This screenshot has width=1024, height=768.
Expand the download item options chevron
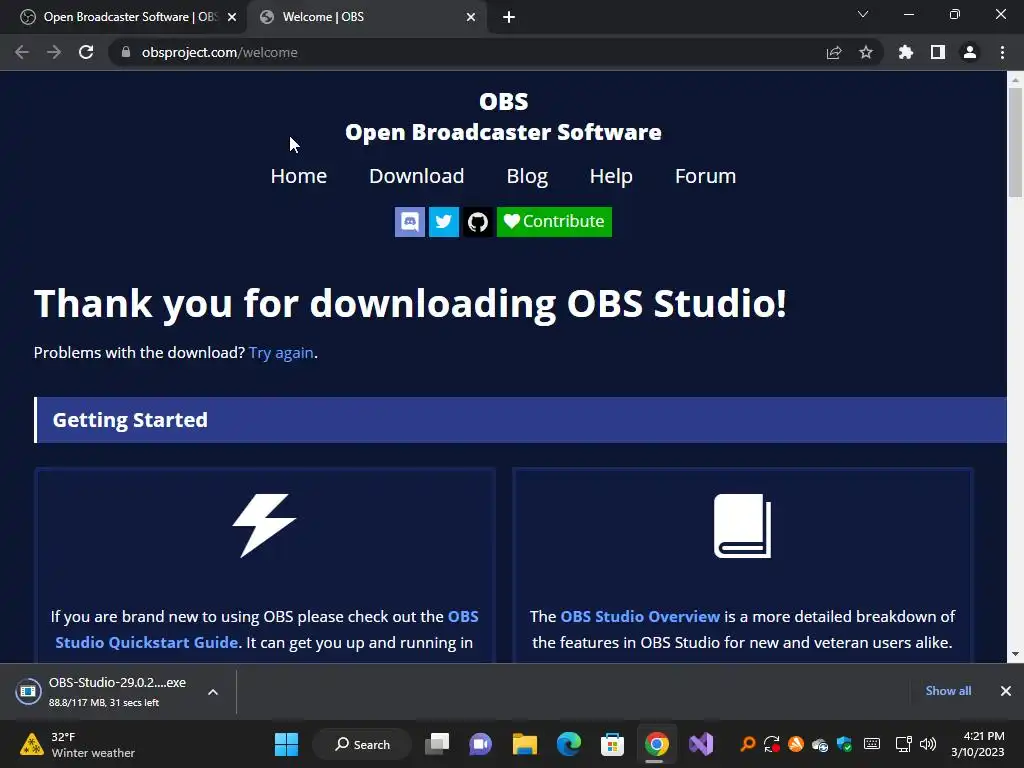(213, 692)
